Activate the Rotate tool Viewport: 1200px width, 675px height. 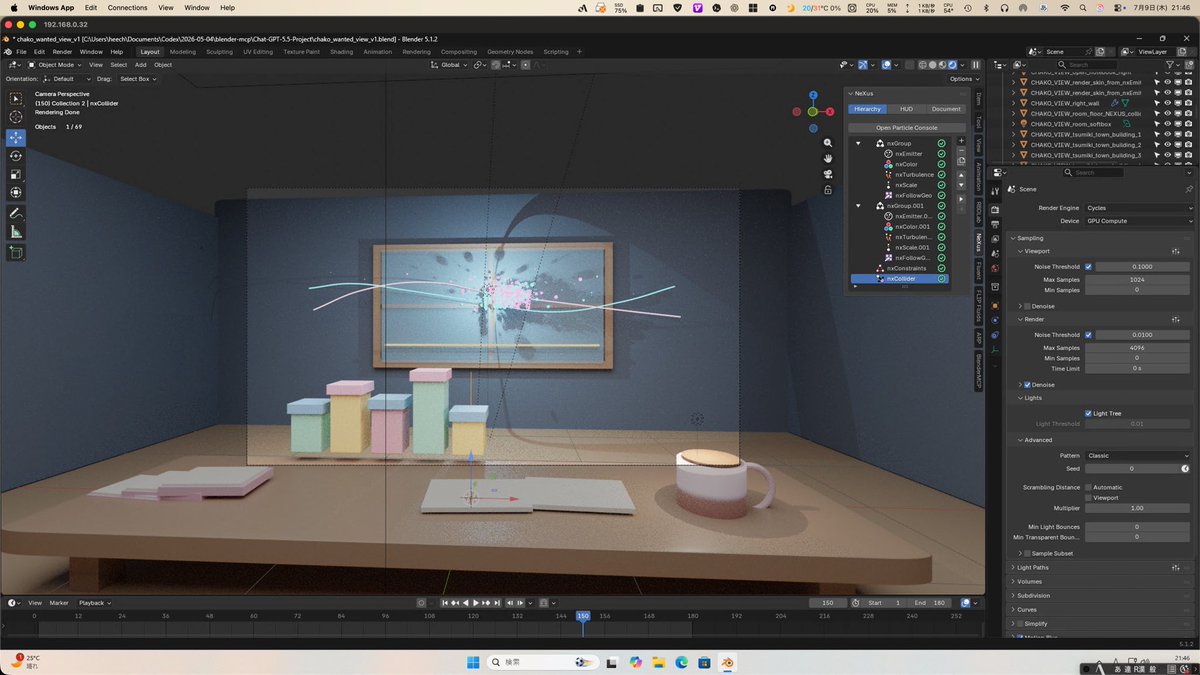pos(16,155)
